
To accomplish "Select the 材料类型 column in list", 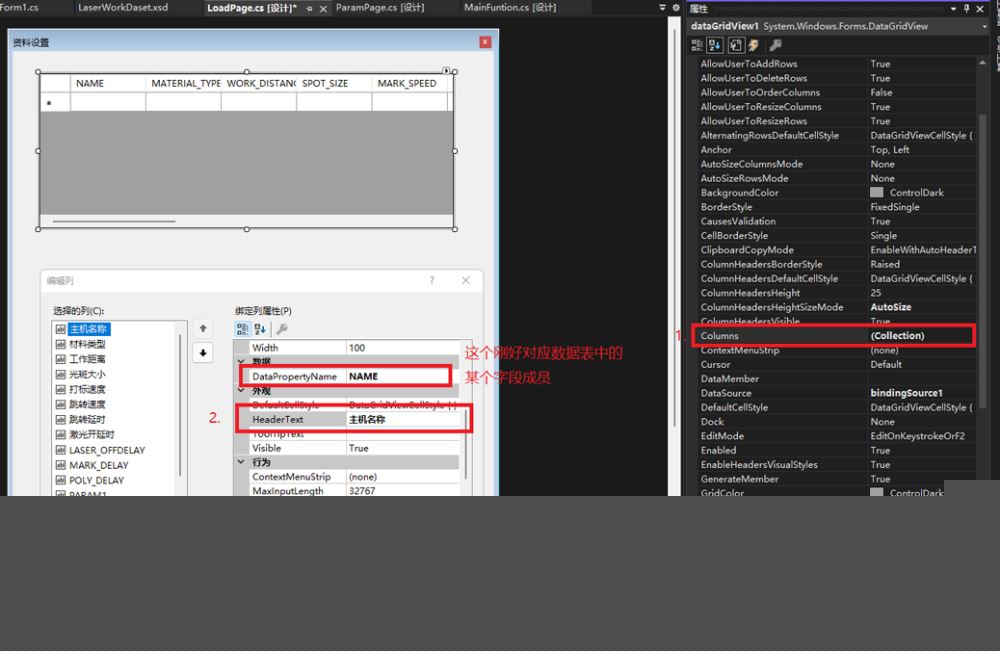I will click(x=87, y=343).
